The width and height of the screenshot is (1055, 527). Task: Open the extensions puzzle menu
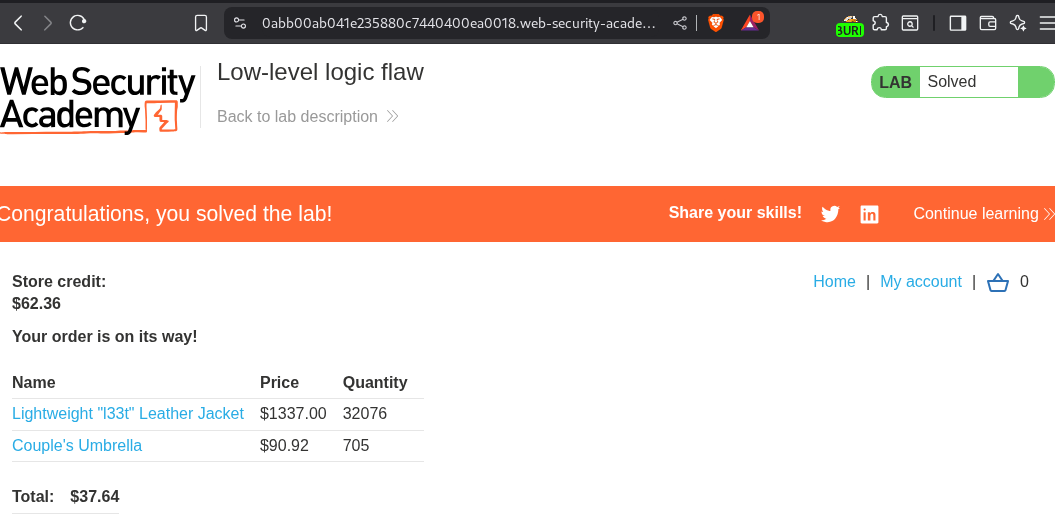[880, 22]
